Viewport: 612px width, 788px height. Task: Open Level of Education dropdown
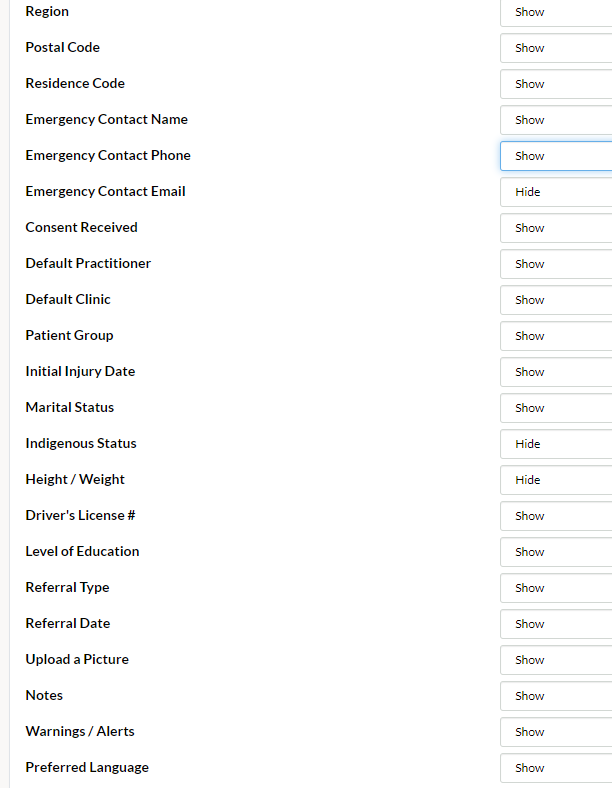(556, 552)
